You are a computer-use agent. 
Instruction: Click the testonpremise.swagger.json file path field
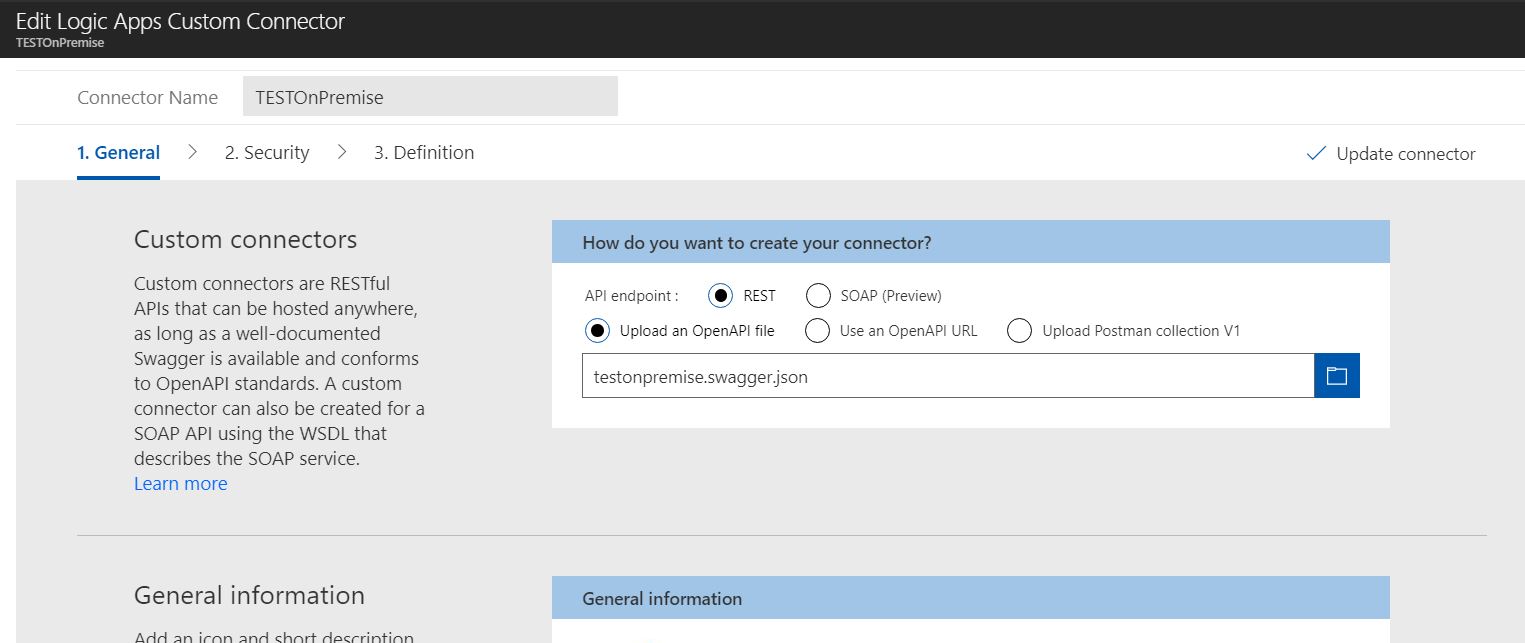[948, 376]
